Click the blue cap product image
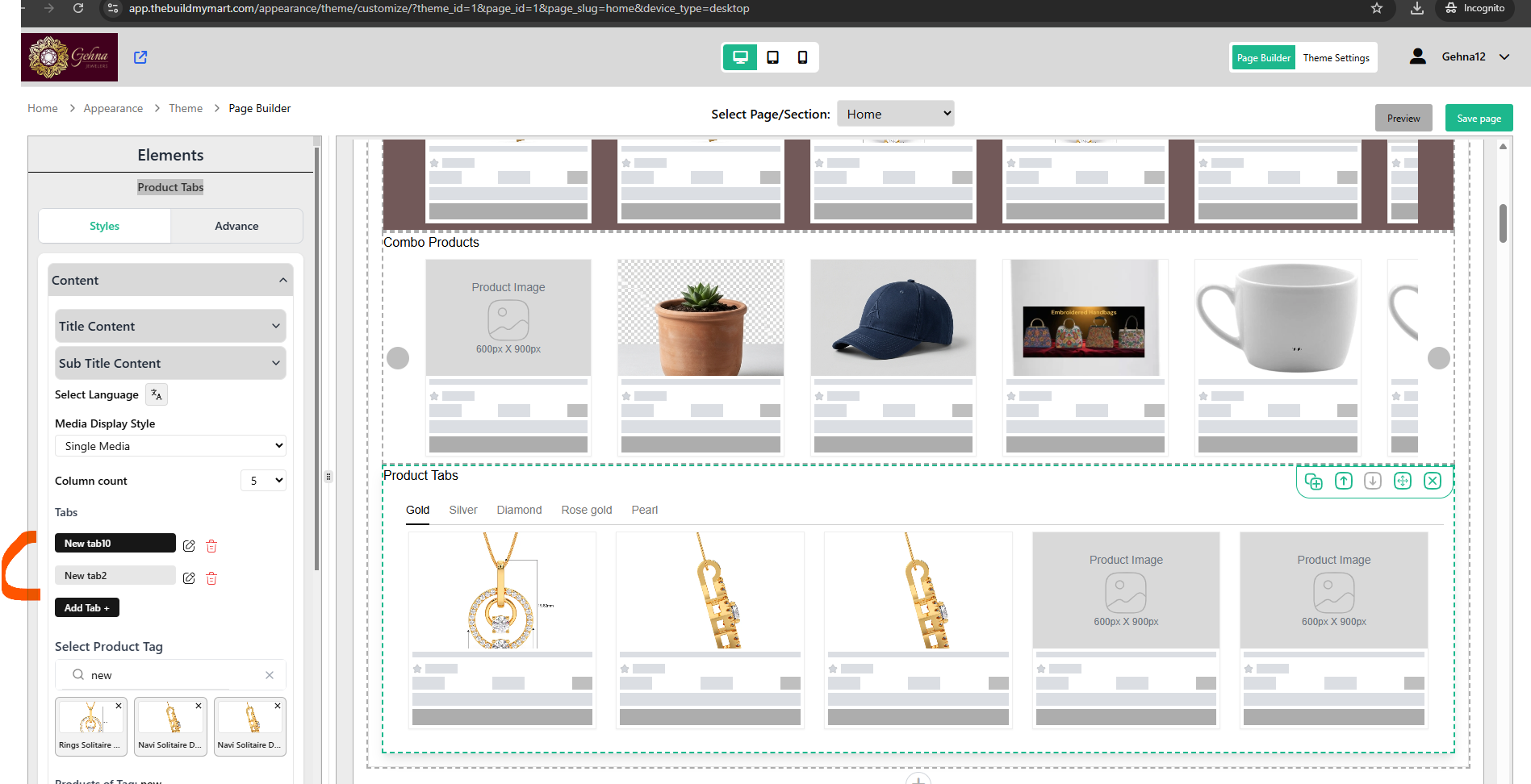The width and height of the screenshot is (1531, 784). (x=893, y=318)
